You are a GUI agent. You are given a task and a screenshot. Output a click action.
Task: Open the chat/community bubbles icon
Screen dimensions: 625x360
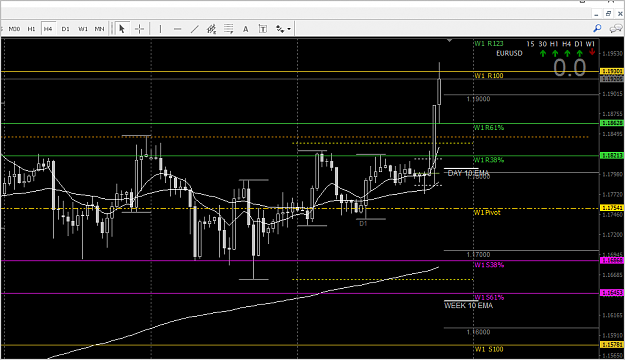(615, 28)
